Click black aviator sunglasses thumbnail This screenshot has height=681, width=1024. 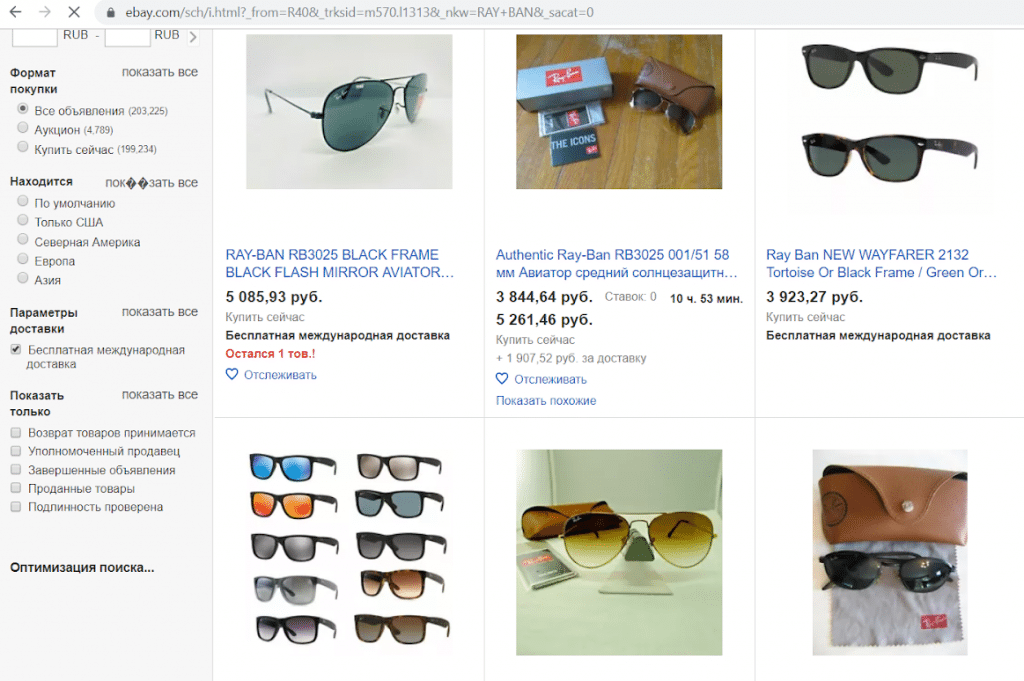click(349, 112)
